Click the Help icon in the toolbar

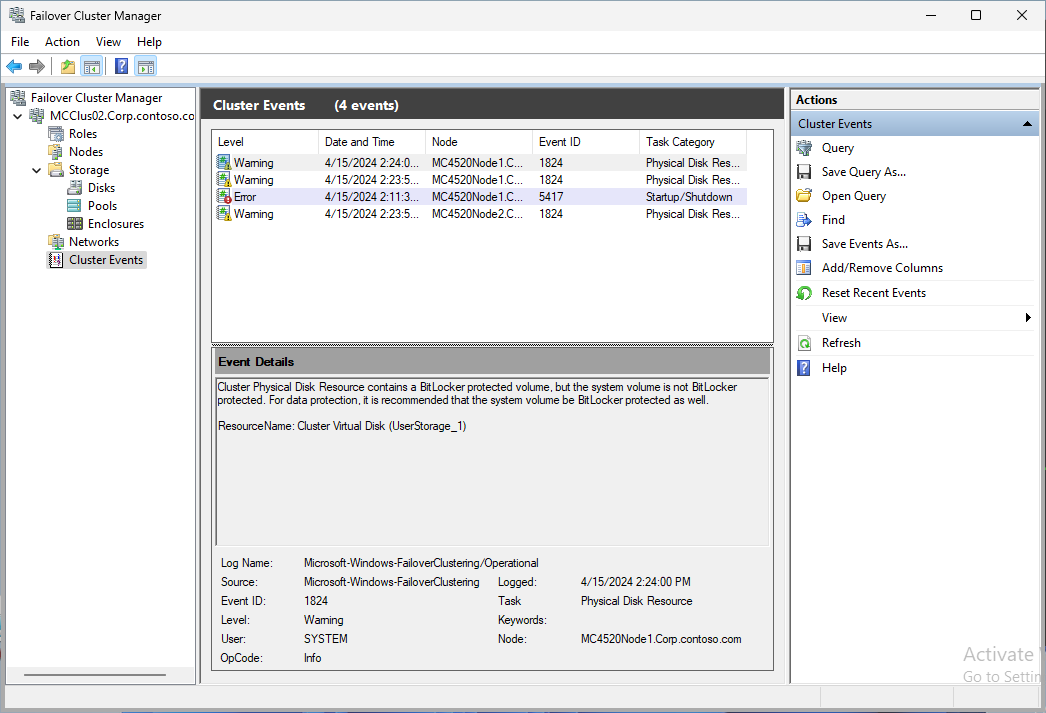click(x=121, y=66)
